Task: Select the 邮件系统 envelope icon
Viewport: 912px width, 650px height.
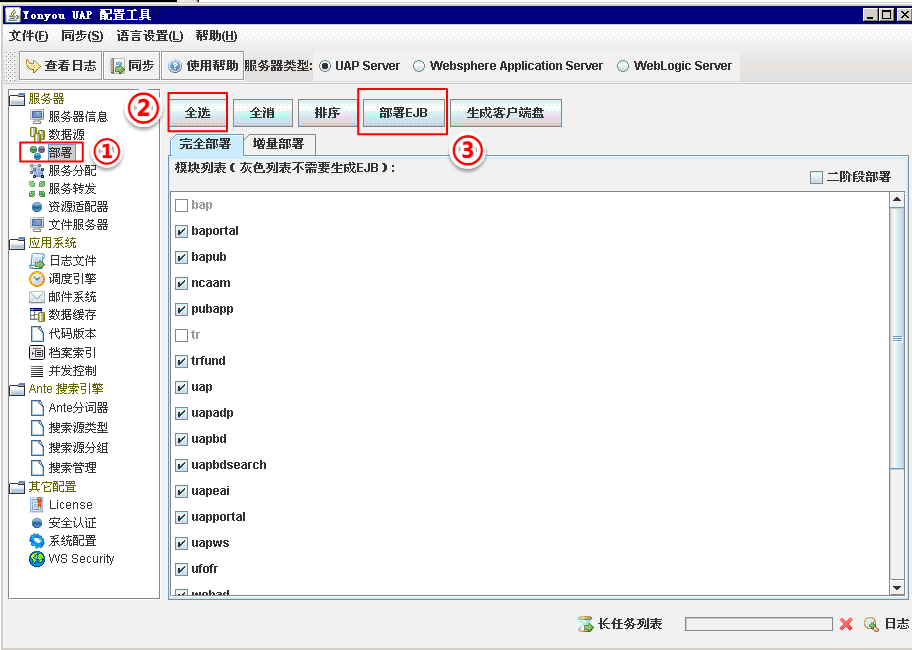Action: pyautogui.click(x=37, y=297)
